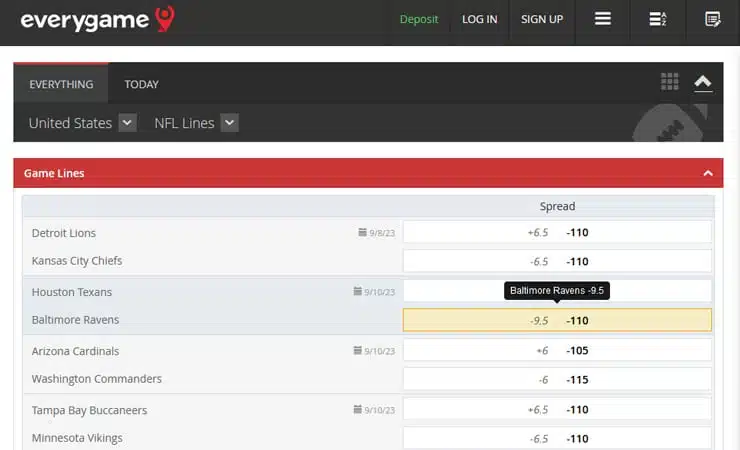The height and width of the screenshot is (450, 740).
Task: Click the Baltimore Ravens team name
Action: tap(76, 320)
